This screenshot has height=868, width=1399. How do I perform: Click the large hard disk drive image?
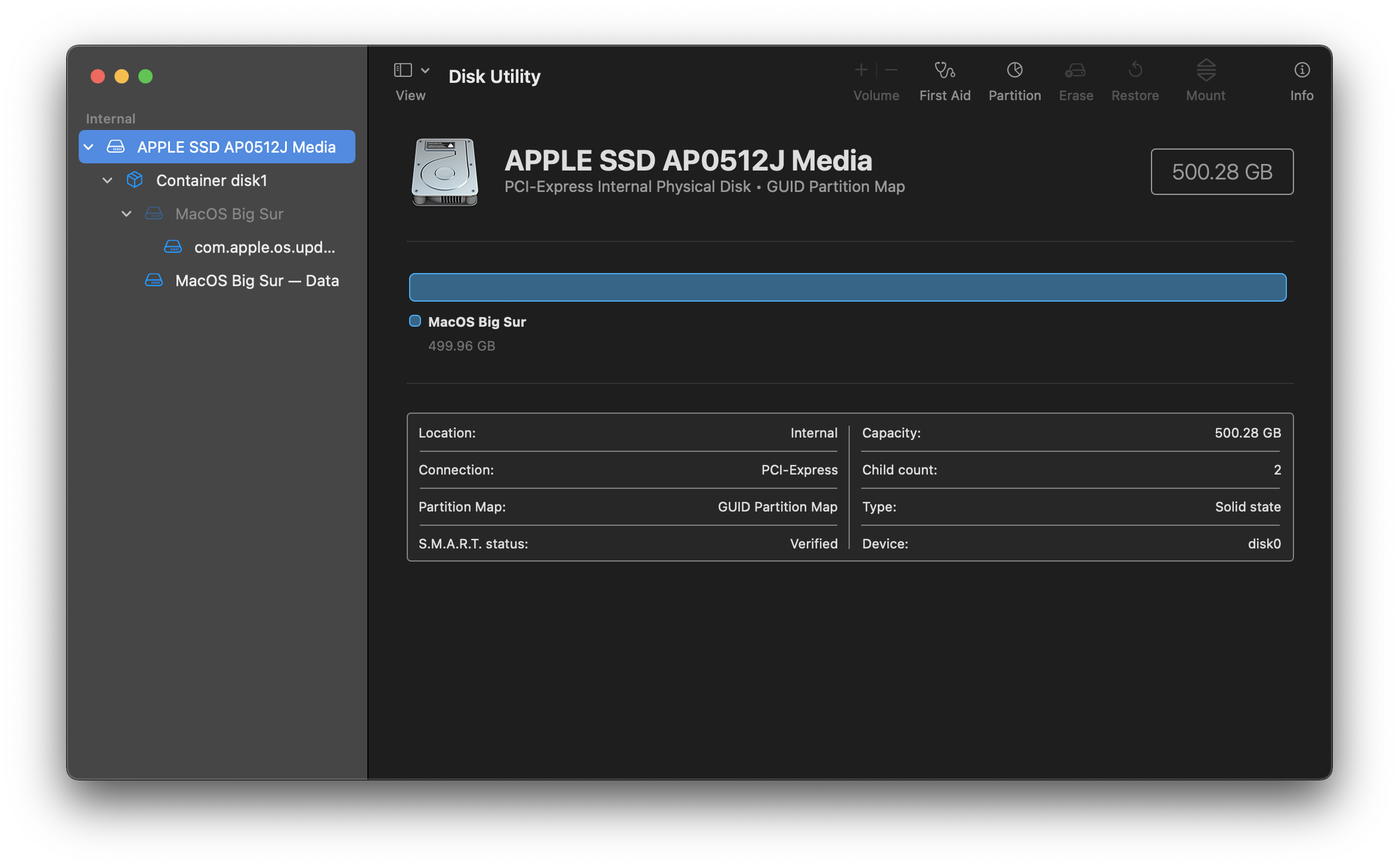click(444, 172)
